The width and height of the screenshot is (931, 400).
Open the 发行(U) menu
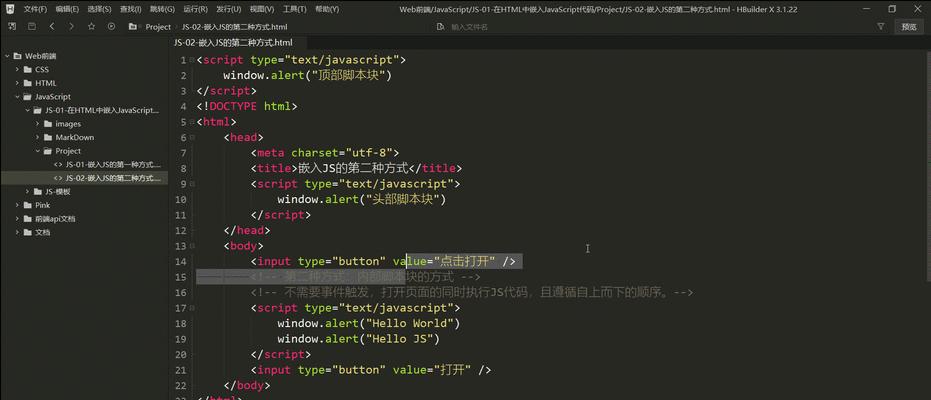coord(229,9)
